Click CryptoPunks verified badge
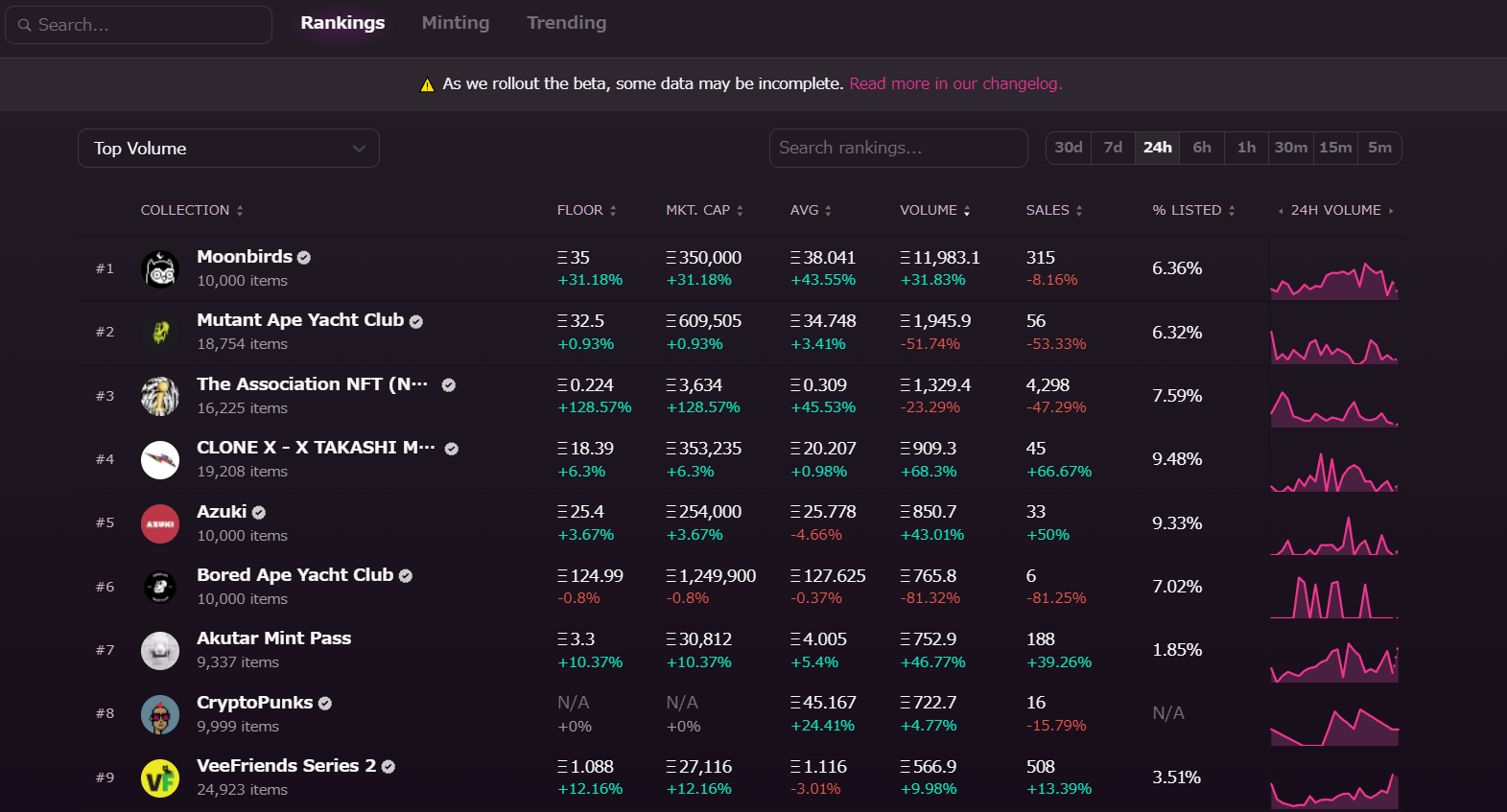Viewport: 1507px width, 812px height. coord(325,704)
